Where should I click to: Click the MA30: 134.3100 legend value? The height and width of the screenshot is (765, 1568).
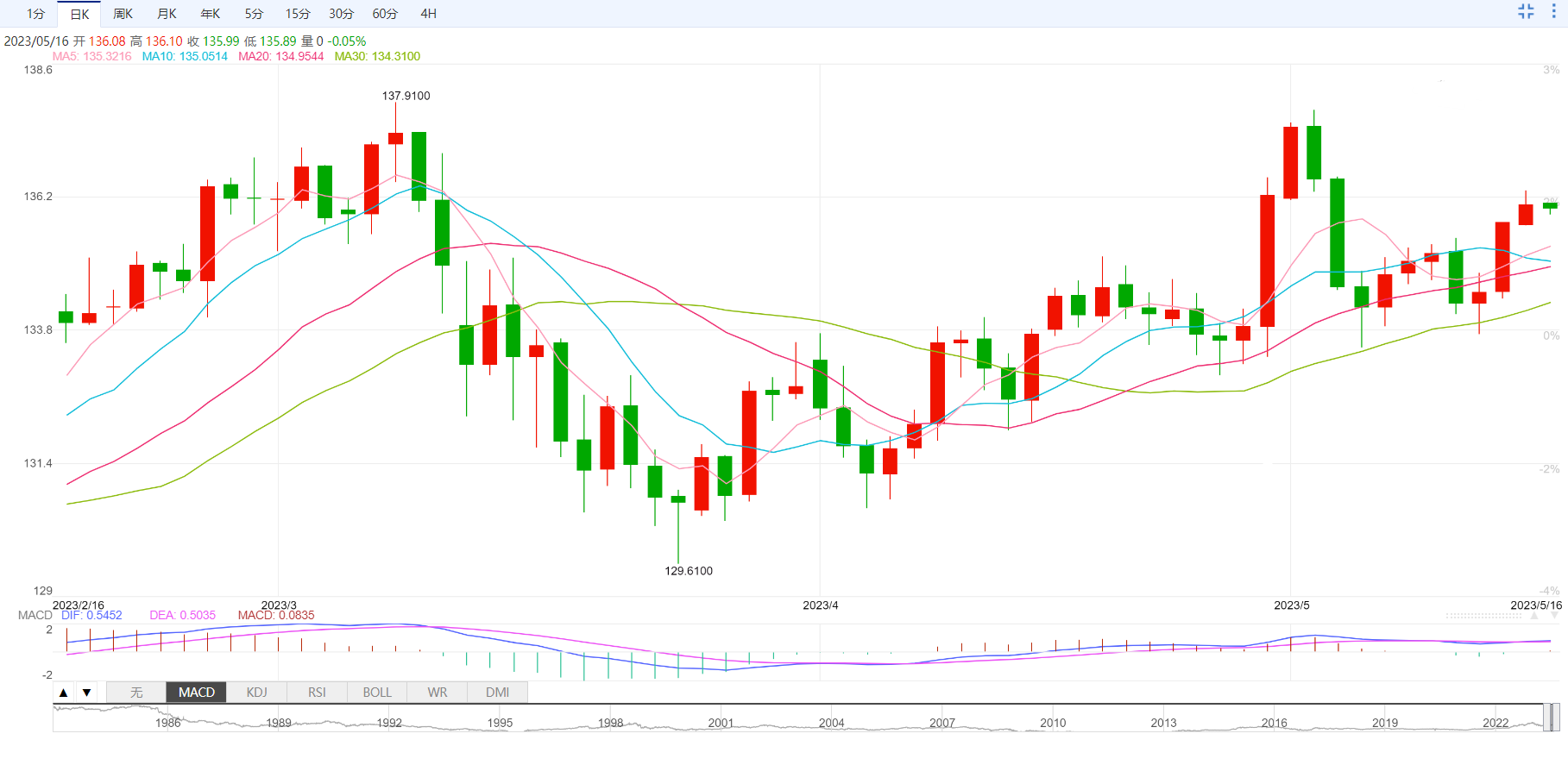(377, 56)
